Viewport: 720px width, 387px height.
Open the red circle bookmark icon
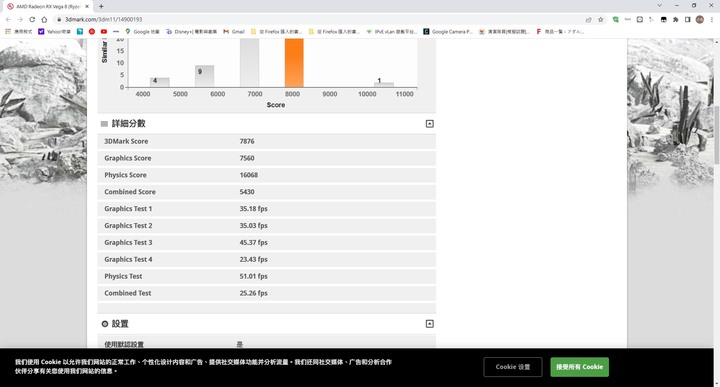click(92, 32)
